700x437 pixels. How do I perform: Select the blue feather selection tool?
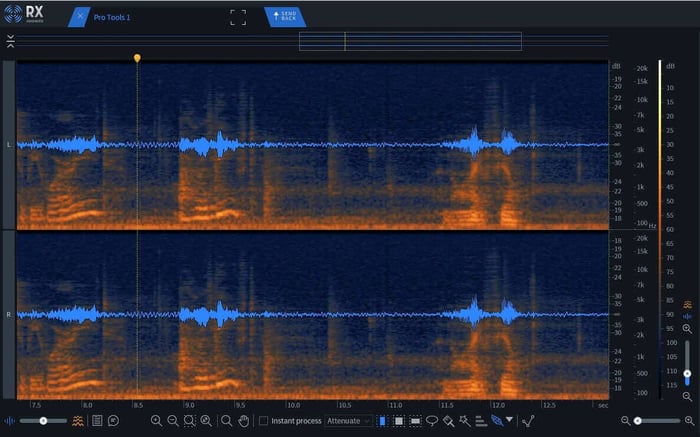(x=497, y=420)
